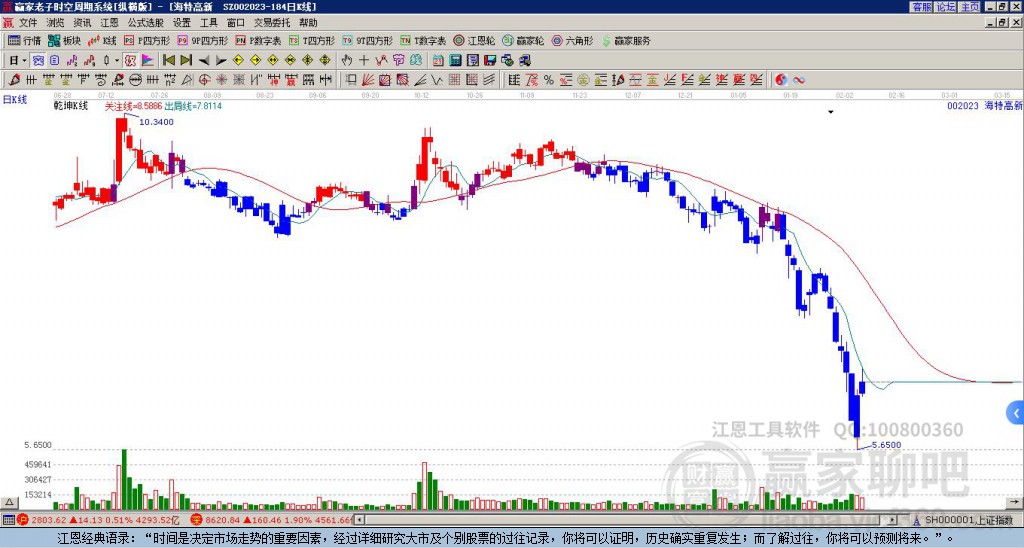Viewport: 1024px width, 548px height.
Task: Open the 赢家轮 tool
Action: click(x=523, y=40)
